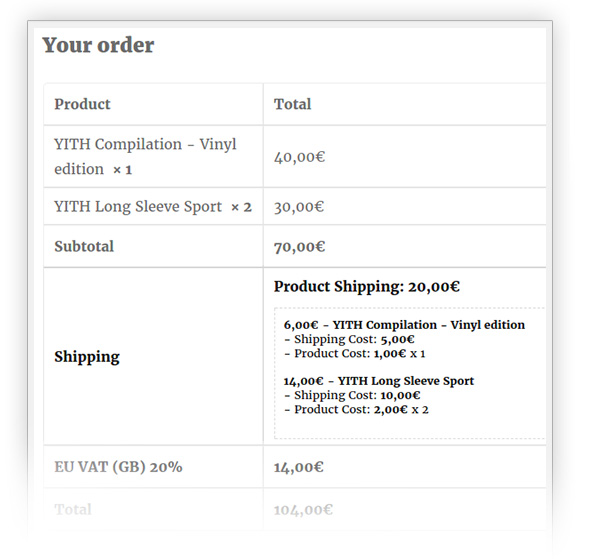The width and height of the screenshot is (600, 559).
Task: Click the Shipping row label
Action: (x=86, y=356)
